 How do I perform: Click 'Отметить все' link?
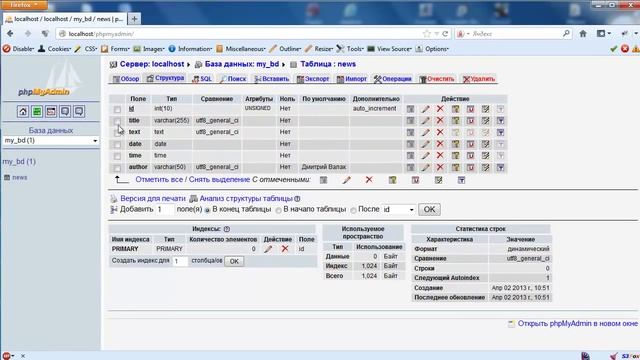coord(159,180)
